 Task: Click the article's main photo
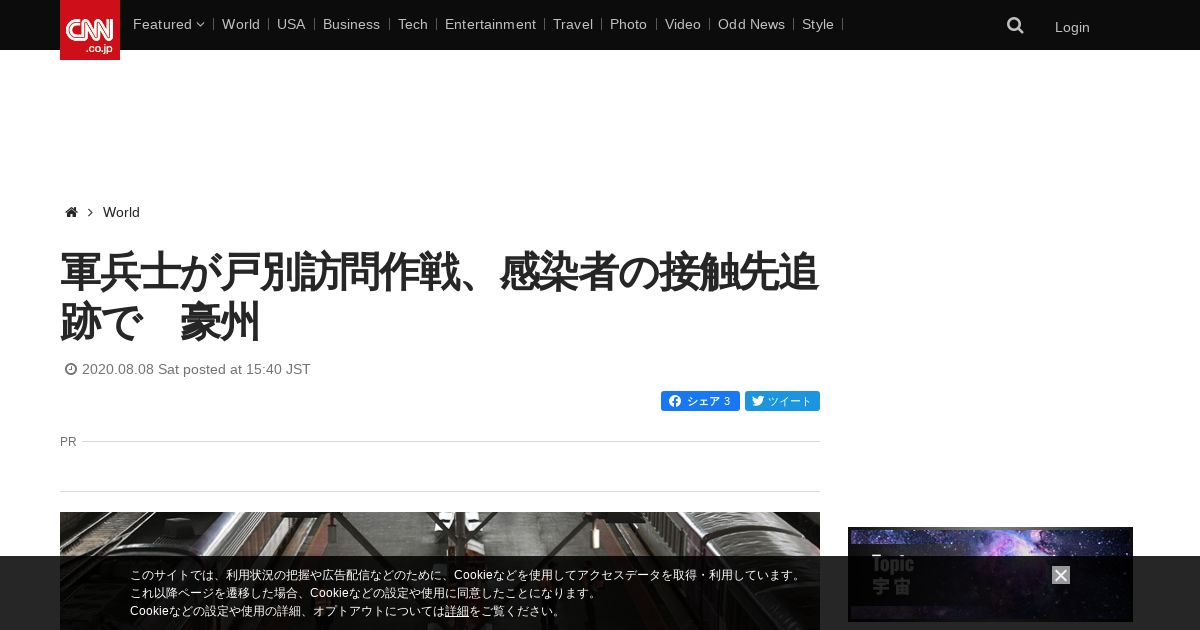[x=440, y=571]
